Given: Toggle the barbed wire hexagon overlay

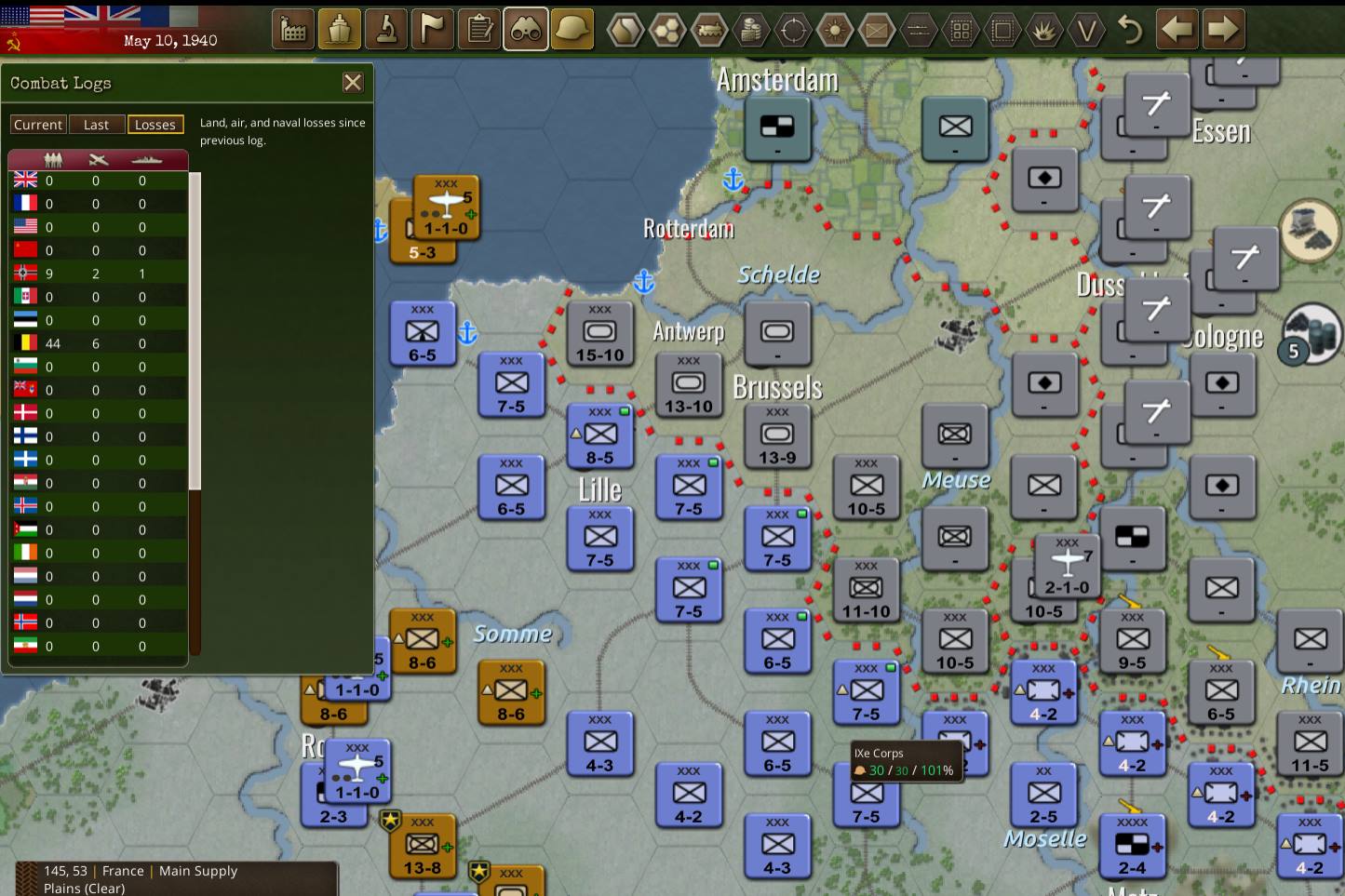Looking at the screenshot, I should tap(919, 31).
